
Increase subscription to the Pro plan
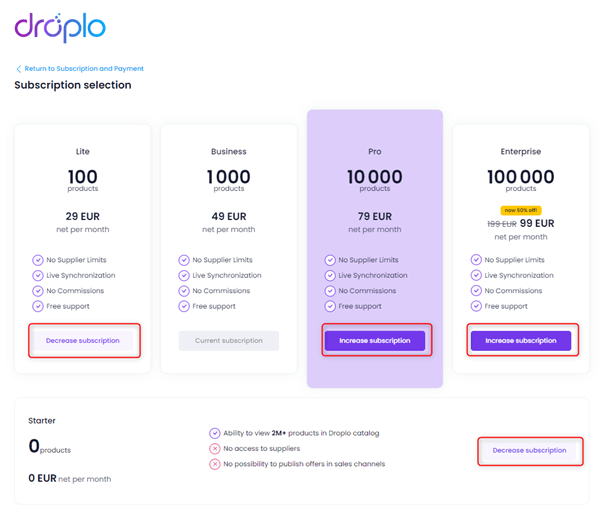[x=375, y=340]
